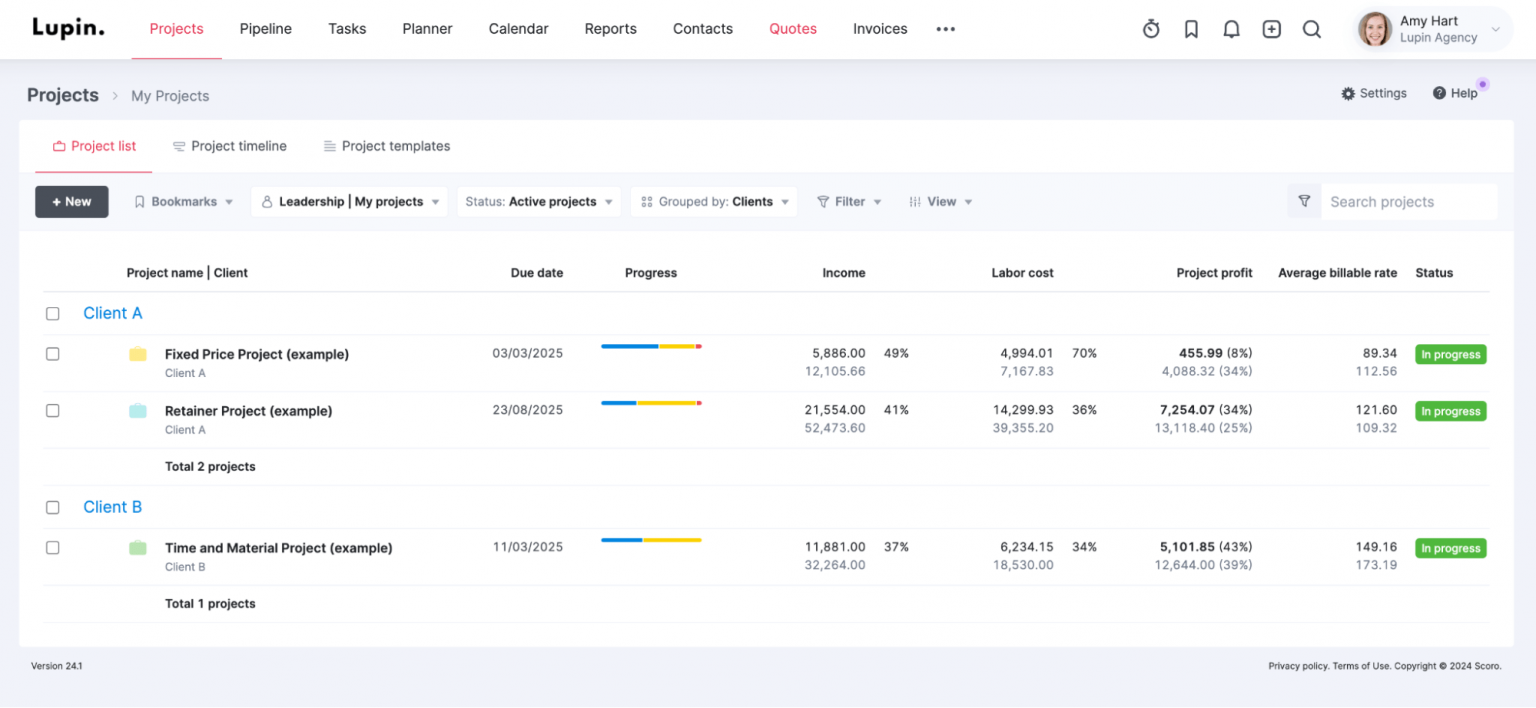Check the Retainer Project row checkbox
Screen dimensions: 1536x708
click(x=53, y=410)
